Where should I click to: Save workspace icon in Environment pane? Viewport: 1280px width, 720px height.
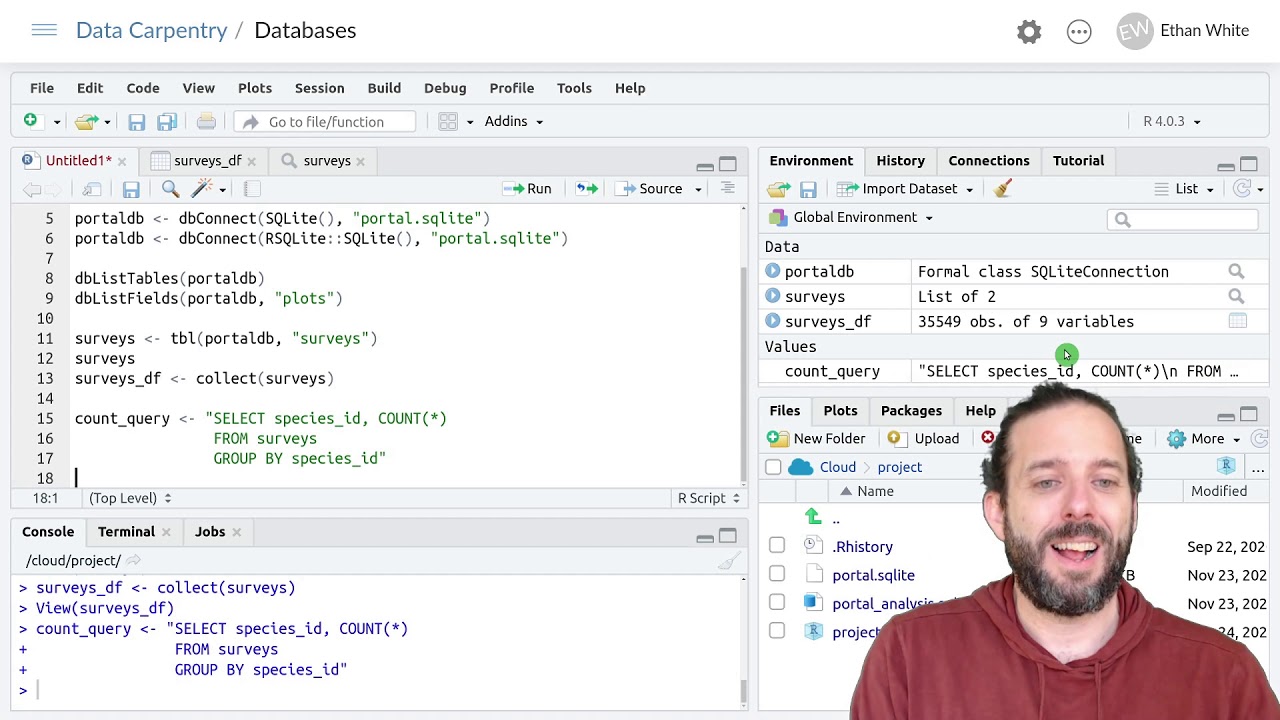808,188
